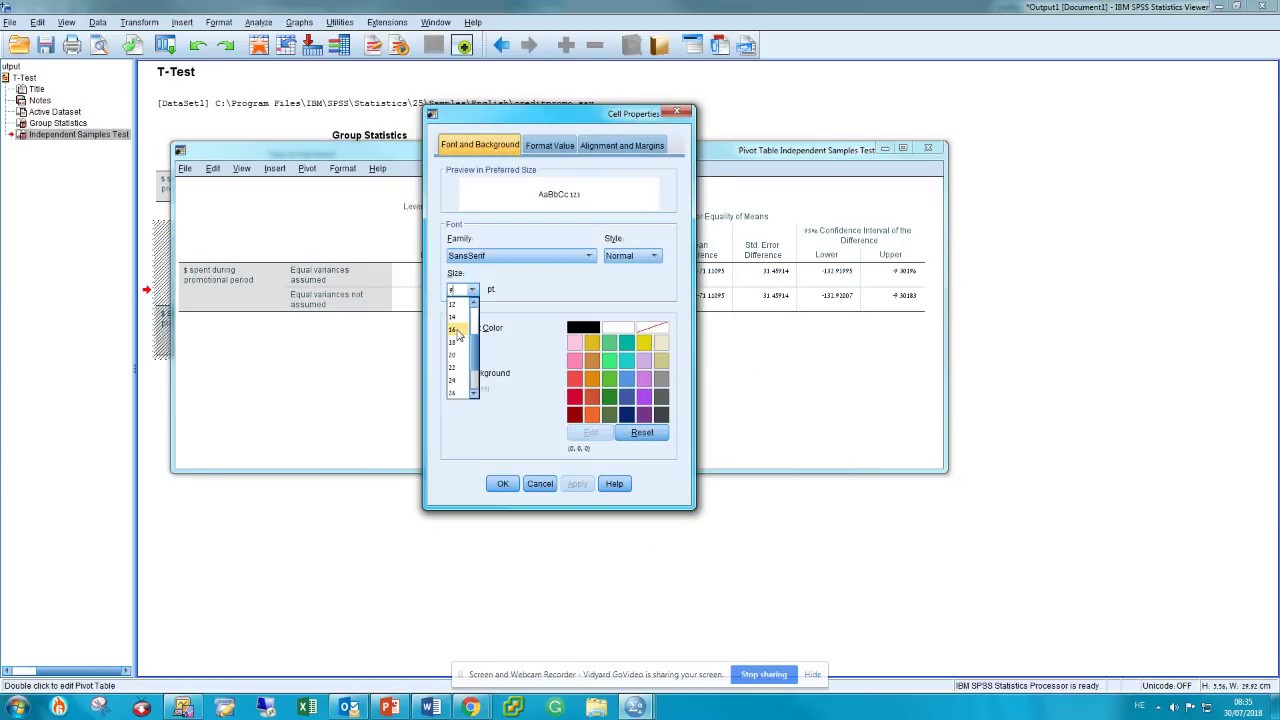The height and width of the screenshot is (720, 1280).
Task: Click the outline pane horizontal scrollbar
Action: click(66, 671)
